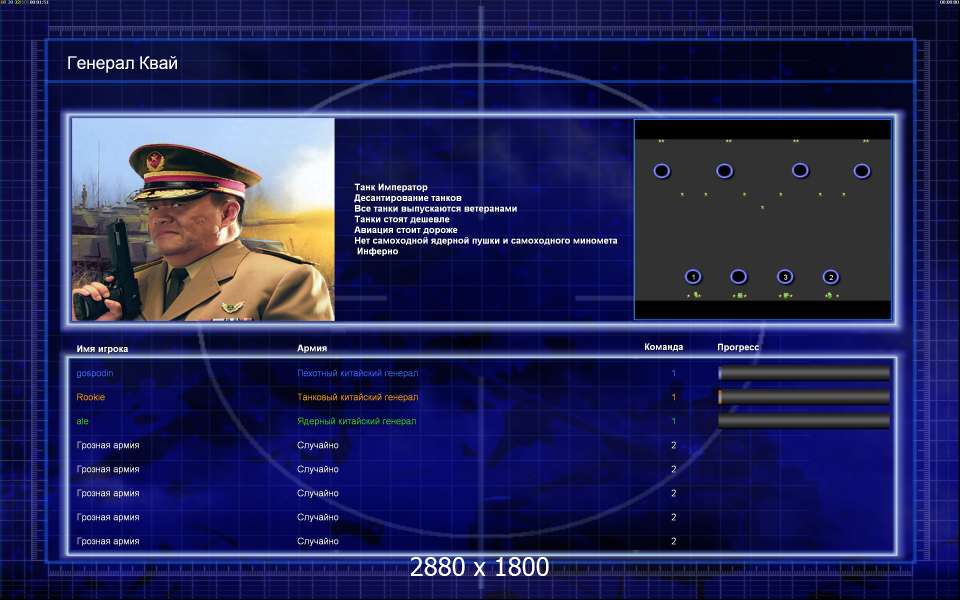Screen dimensions: 960x600
Task: Click the 'Инферно' line
Action: [x=377, y=251]
